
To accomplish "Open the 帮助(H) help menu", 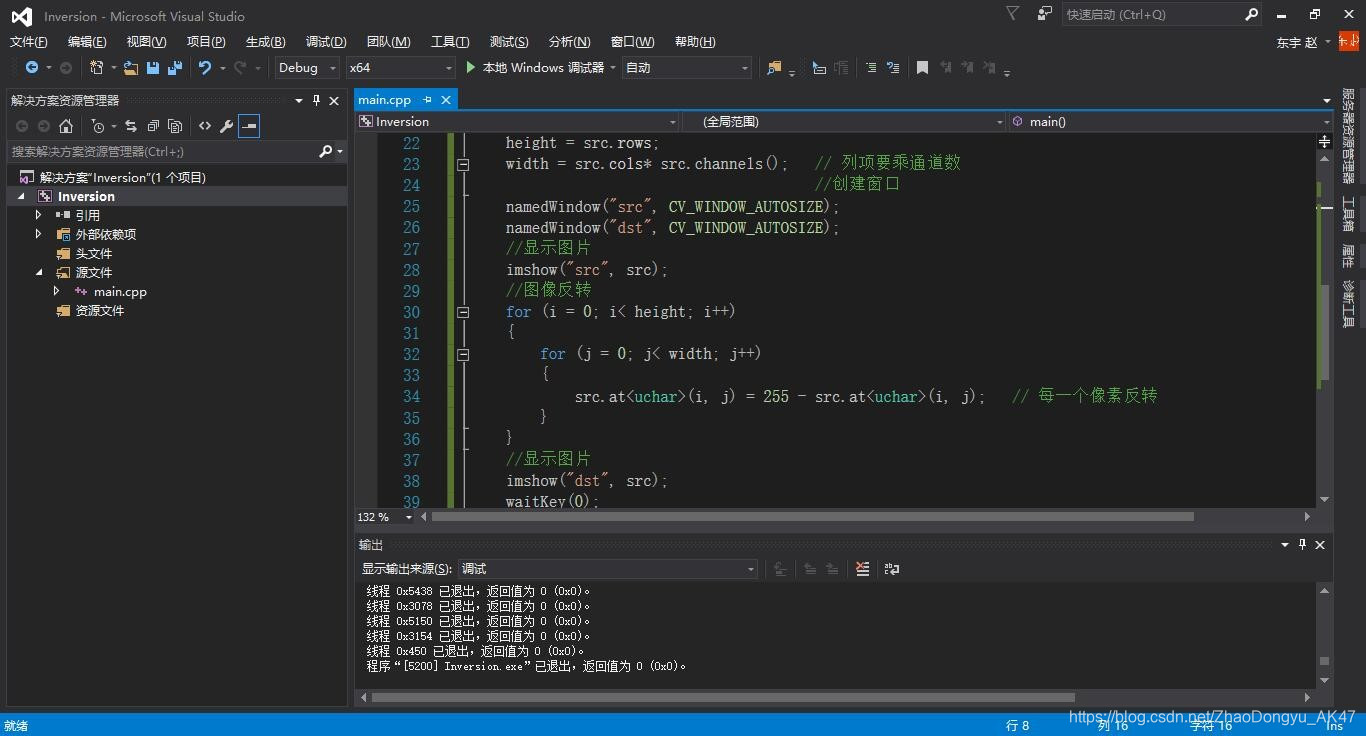I will [695, 41].
